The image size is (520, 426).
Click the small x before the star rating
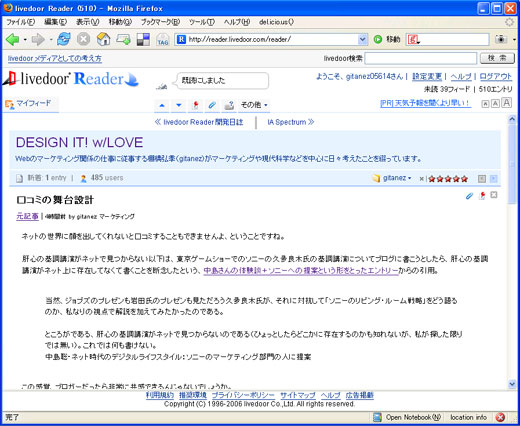pos(421,179)
